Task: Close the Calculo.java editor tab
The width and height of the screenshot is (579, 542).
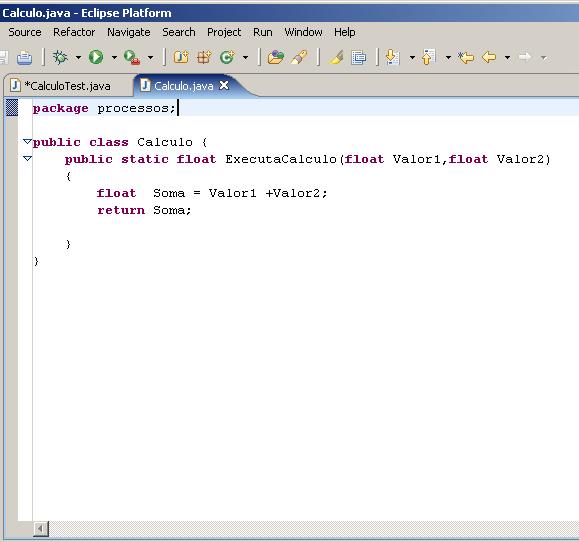Action: (x=224, y=86)
